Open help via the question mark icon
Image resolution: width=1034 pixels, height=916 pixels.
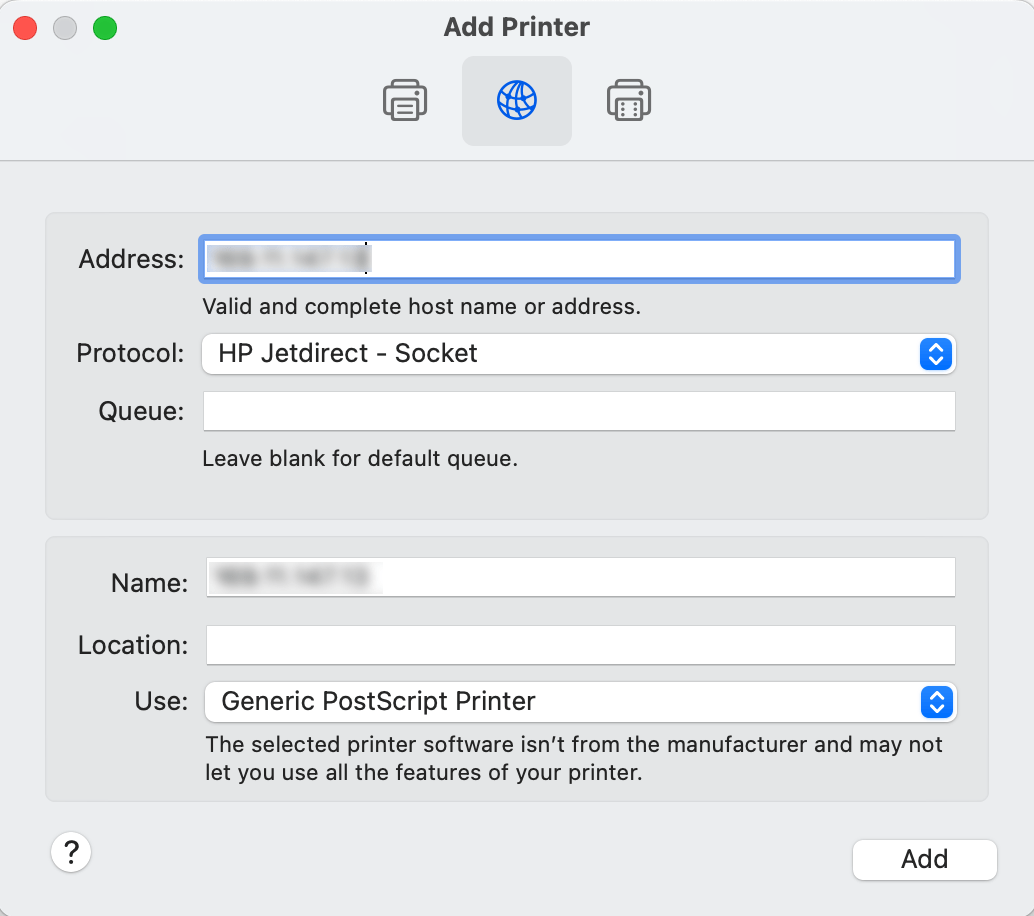[x=71, y=852]
